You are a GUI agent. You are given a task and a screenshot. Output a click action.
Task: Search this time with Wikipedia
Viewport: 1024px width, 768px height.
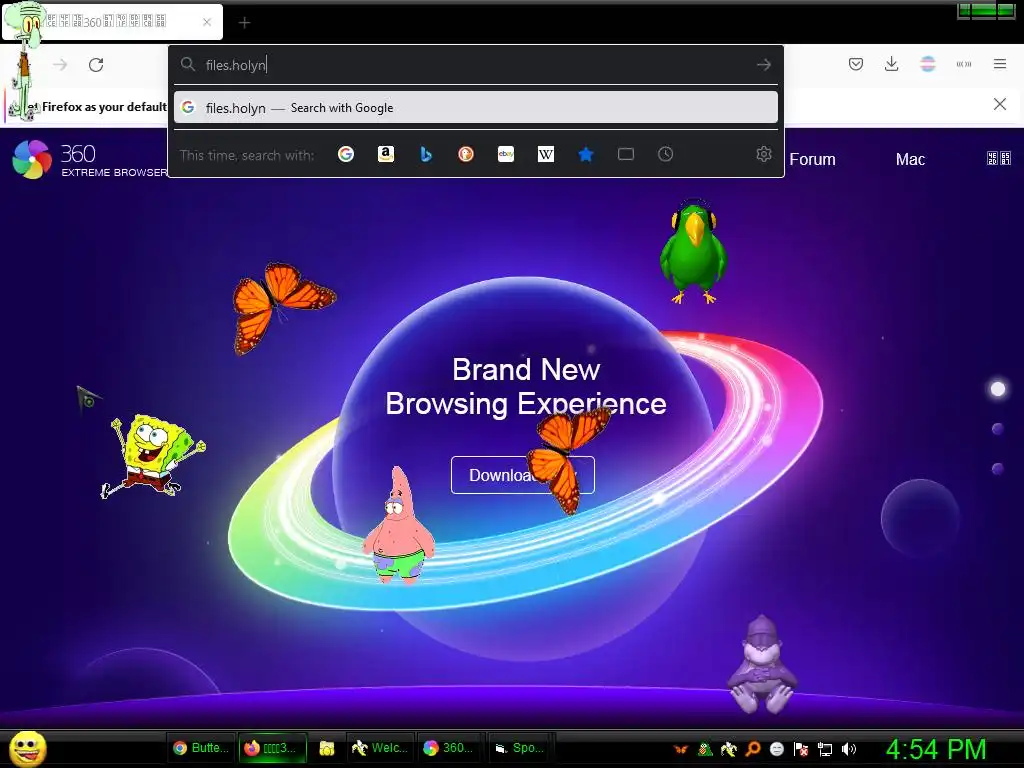pos(545,154)
